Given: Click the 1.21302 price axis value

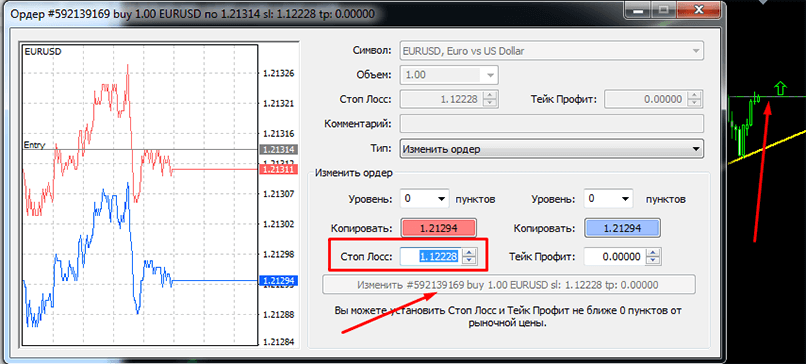Looking at the screenshot, I should coord(278,224).
